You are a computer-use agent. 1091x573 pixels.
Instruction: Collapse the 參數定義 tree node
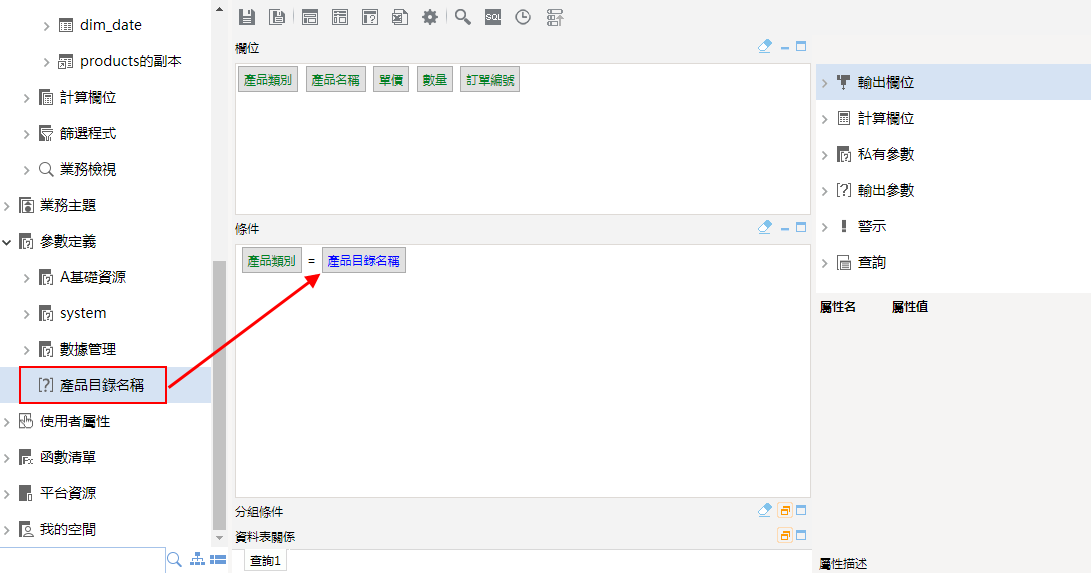[x=8, y=242]
